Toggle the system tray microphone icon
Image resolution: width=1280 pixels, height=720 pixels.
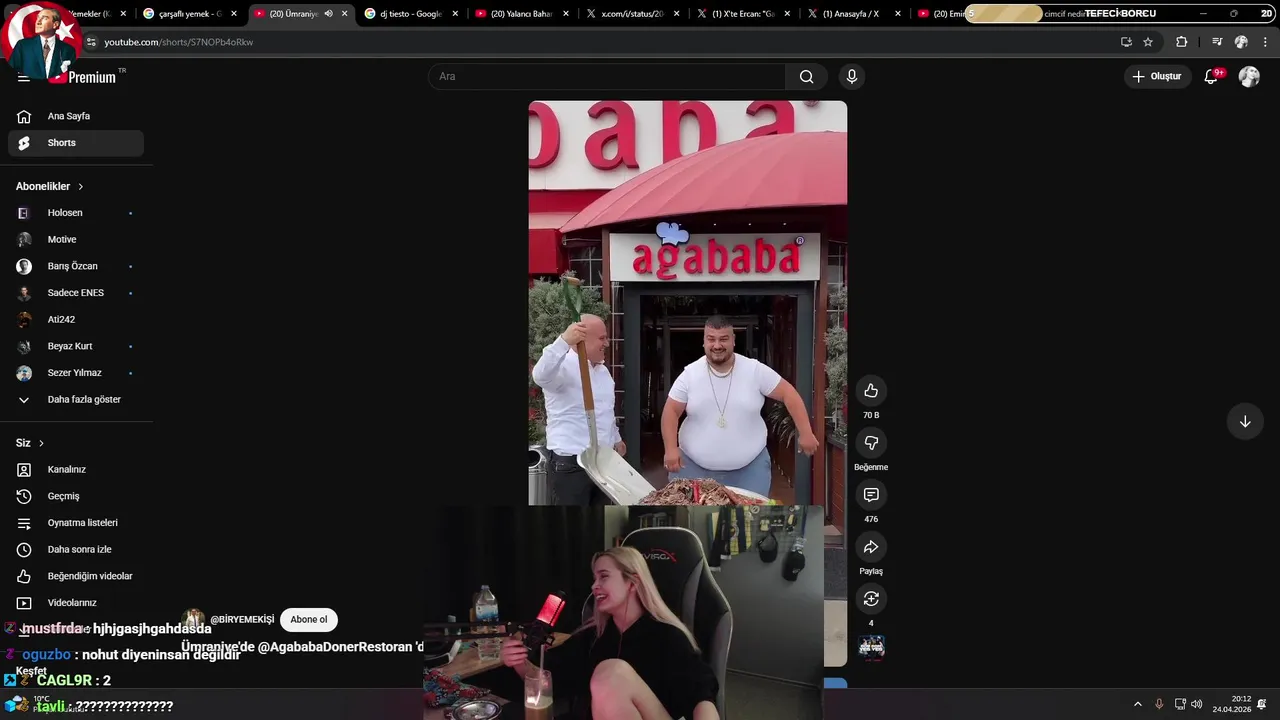[x=1159, y=704]
